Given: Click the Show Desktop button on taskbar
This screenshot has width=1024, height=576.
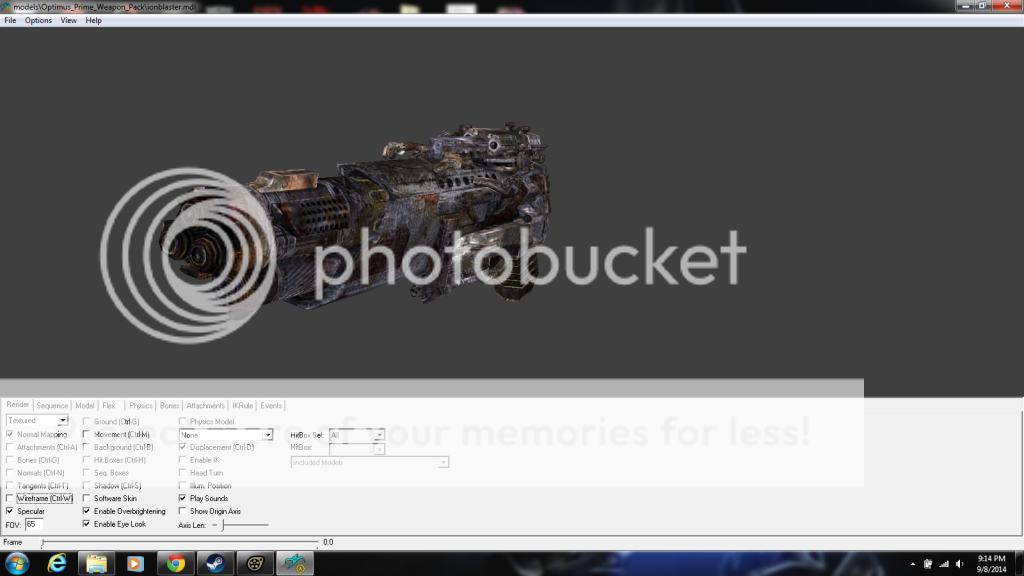Looking at the screenshot, I should coord(1019,563).
